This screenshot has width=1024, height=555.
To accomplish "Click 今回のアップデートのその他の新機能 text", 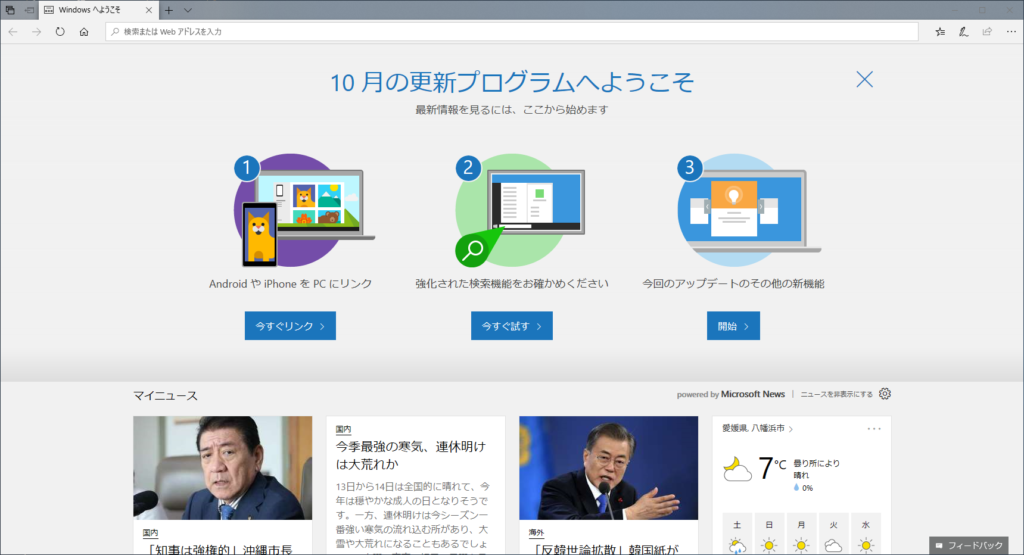I will [x=733, y=284].
